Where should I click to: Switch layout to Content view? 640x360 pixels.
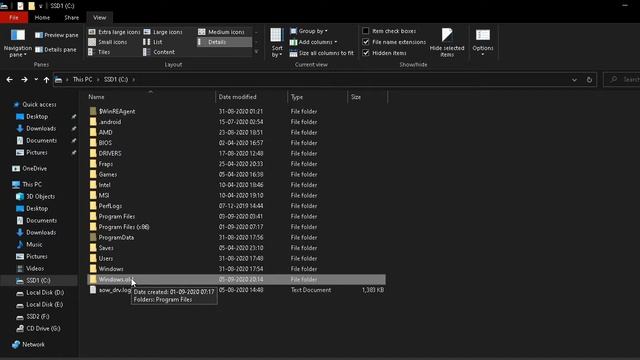click(x=159, y=52)
